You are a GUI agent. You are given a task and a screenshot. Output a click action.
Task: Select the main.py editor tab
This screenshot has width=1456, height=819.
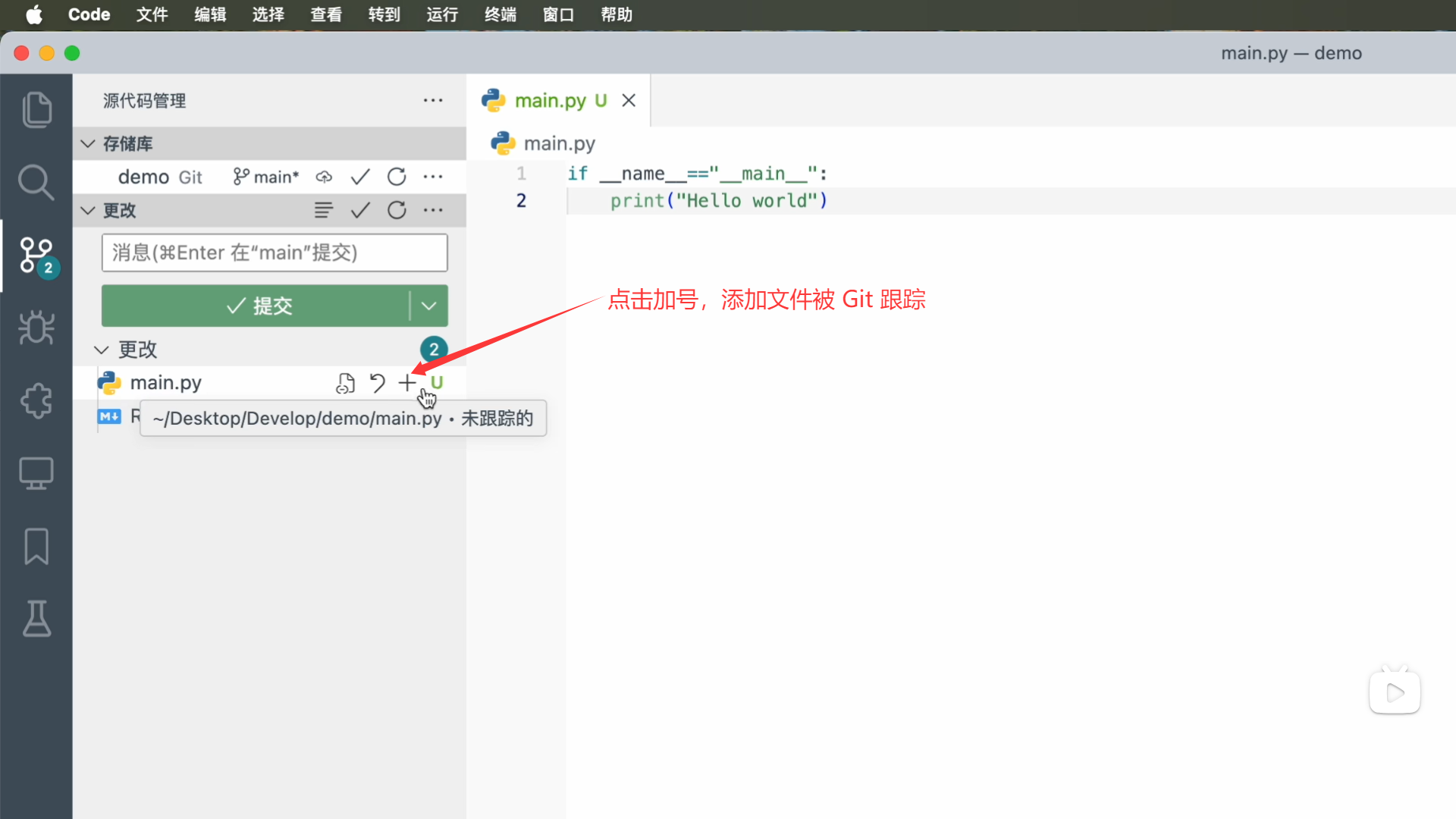550,100
